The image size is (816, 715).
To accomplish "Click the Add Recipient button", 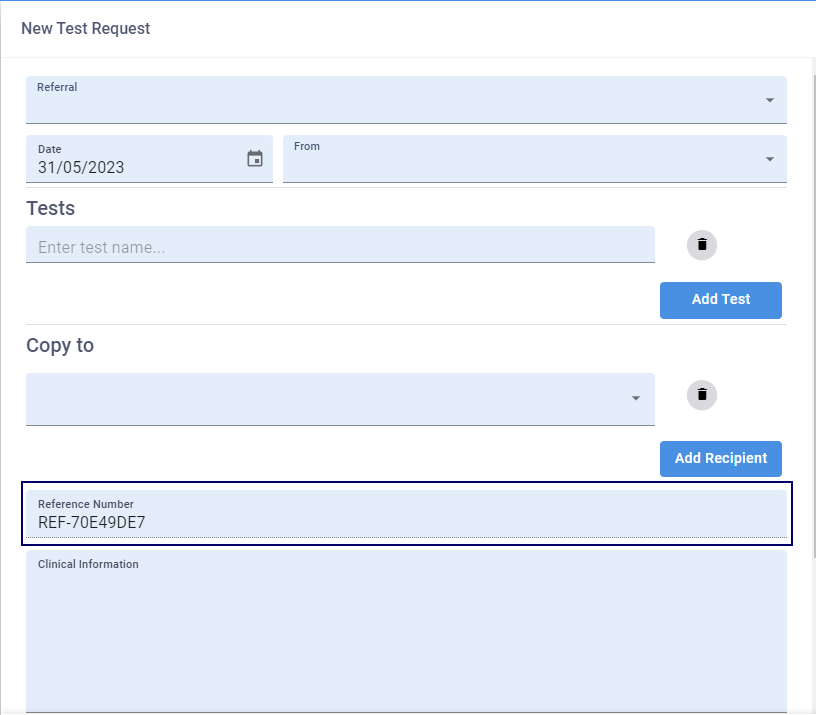I will 720,458.
